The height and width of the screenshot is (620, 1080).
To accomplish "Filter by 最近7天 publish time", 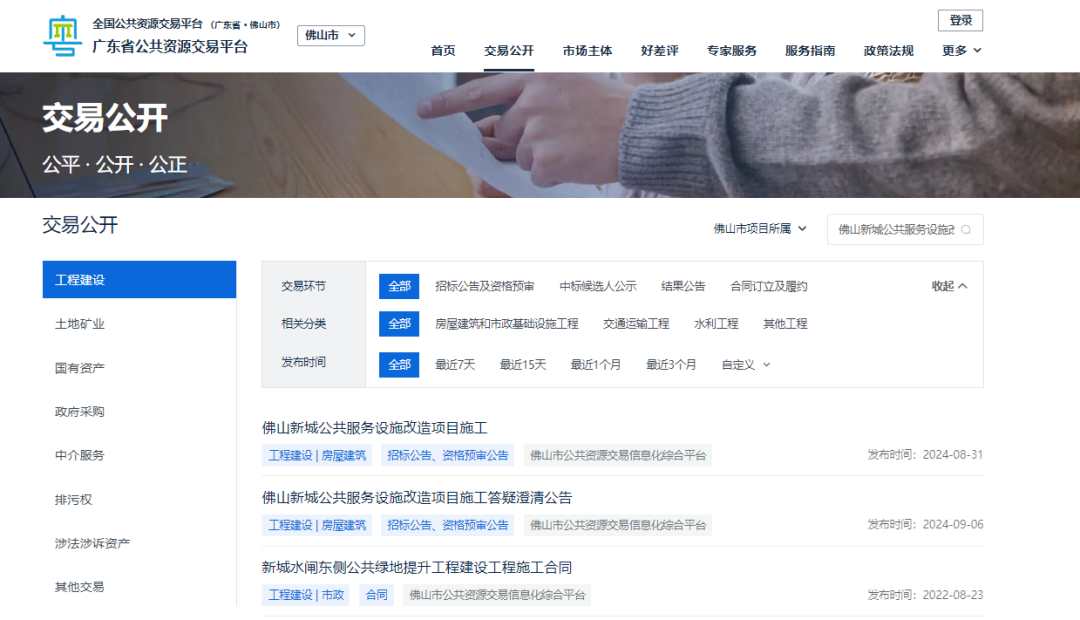I will (455, 365).
